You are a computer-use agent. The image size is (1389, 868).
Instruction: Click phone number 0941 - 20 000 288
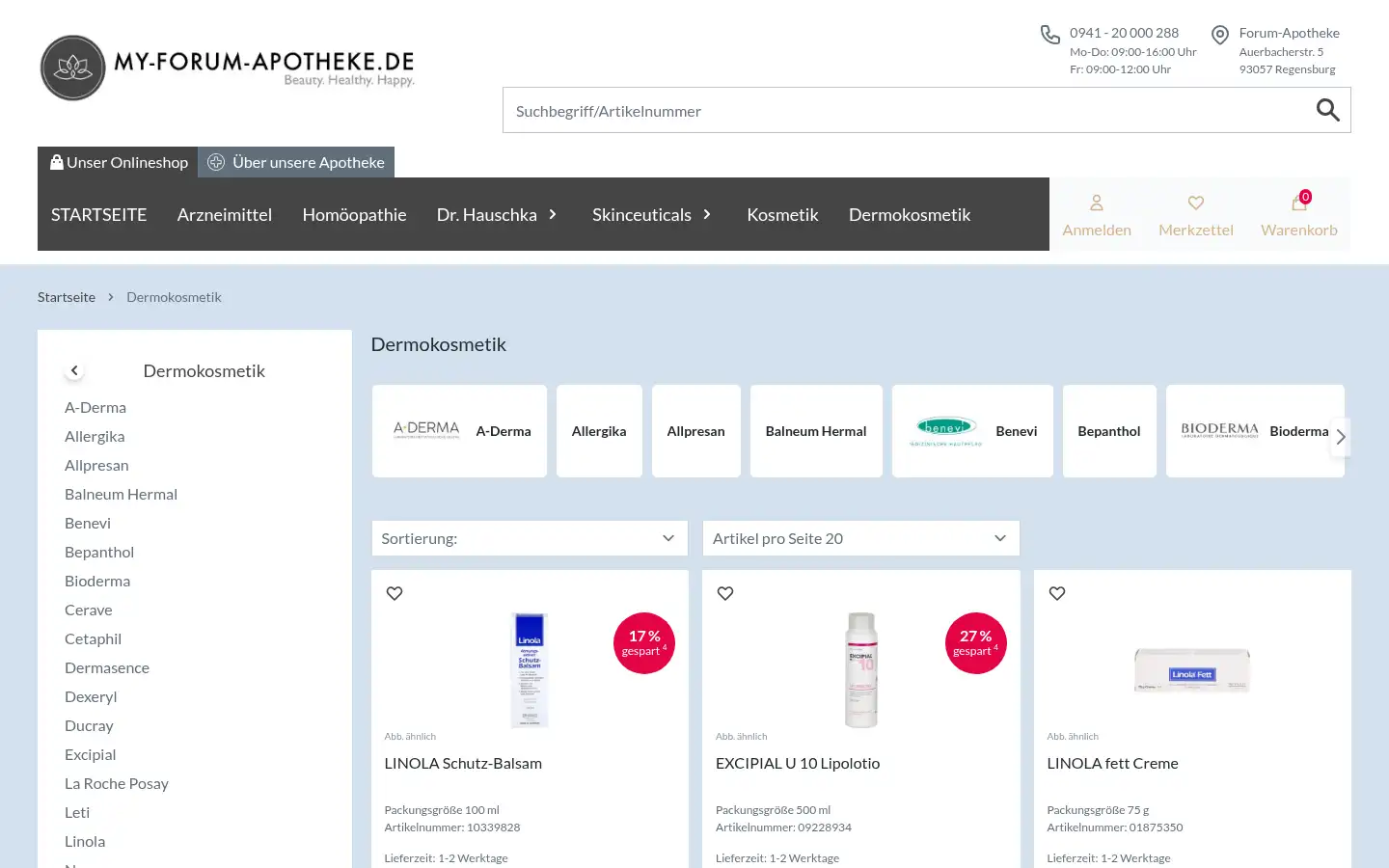click(x=1124, y=33)
